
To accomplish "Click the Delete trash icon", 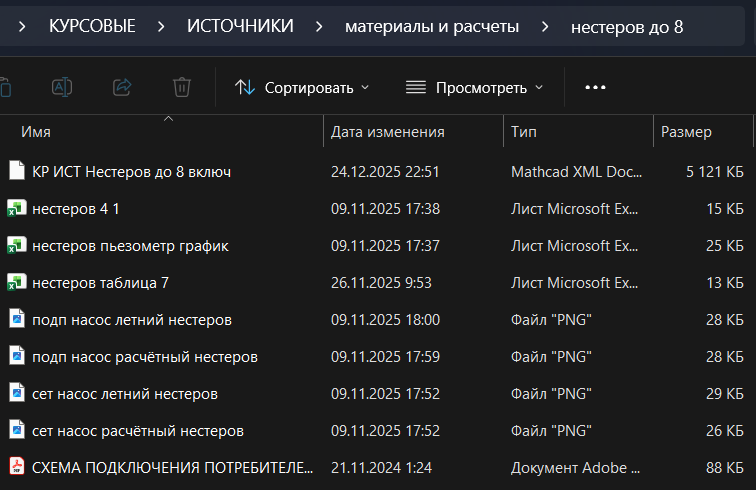I will (x=181, y=87).
